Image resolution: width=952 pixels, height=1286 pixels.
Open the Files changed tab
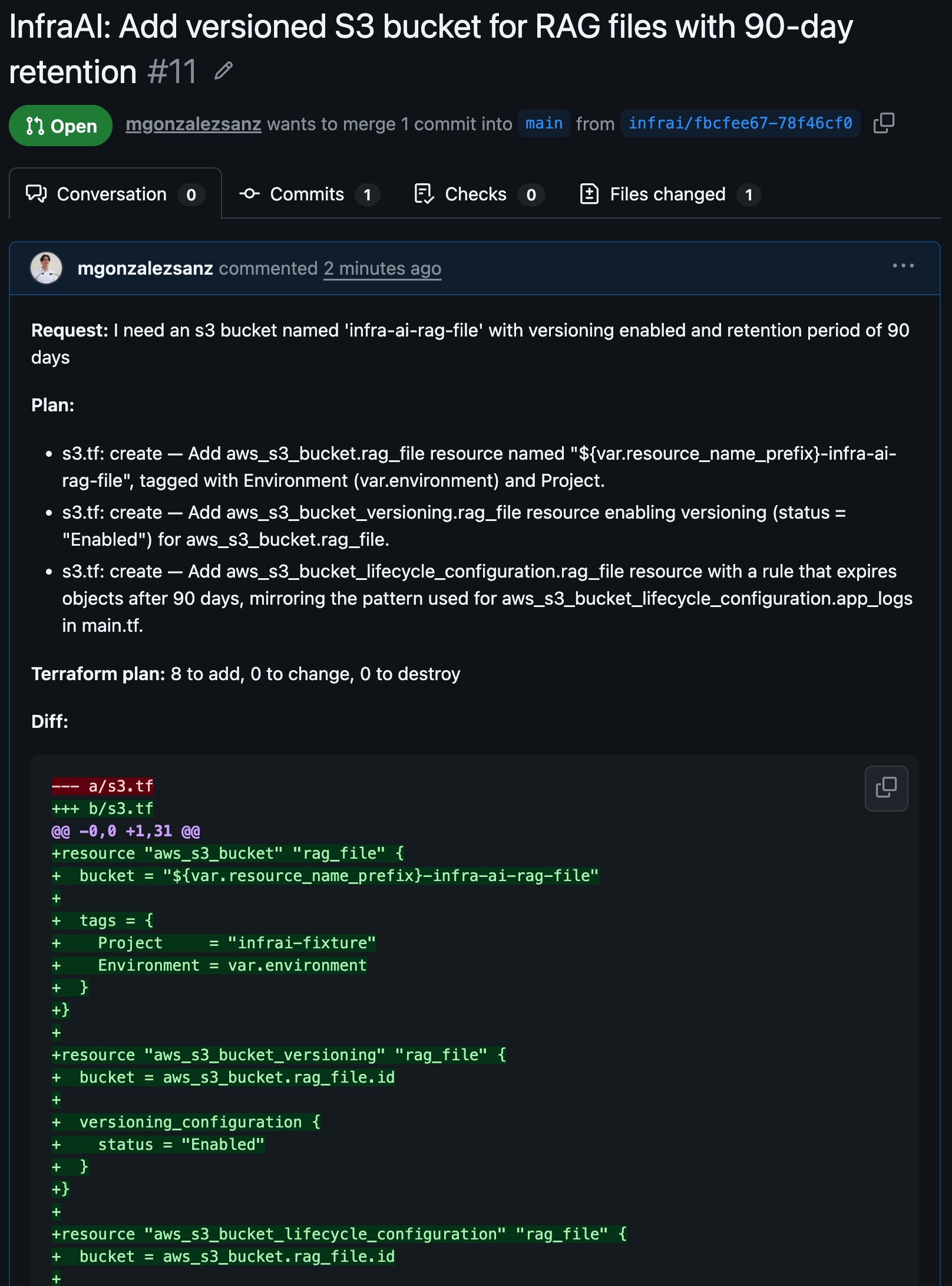[670, 194]
